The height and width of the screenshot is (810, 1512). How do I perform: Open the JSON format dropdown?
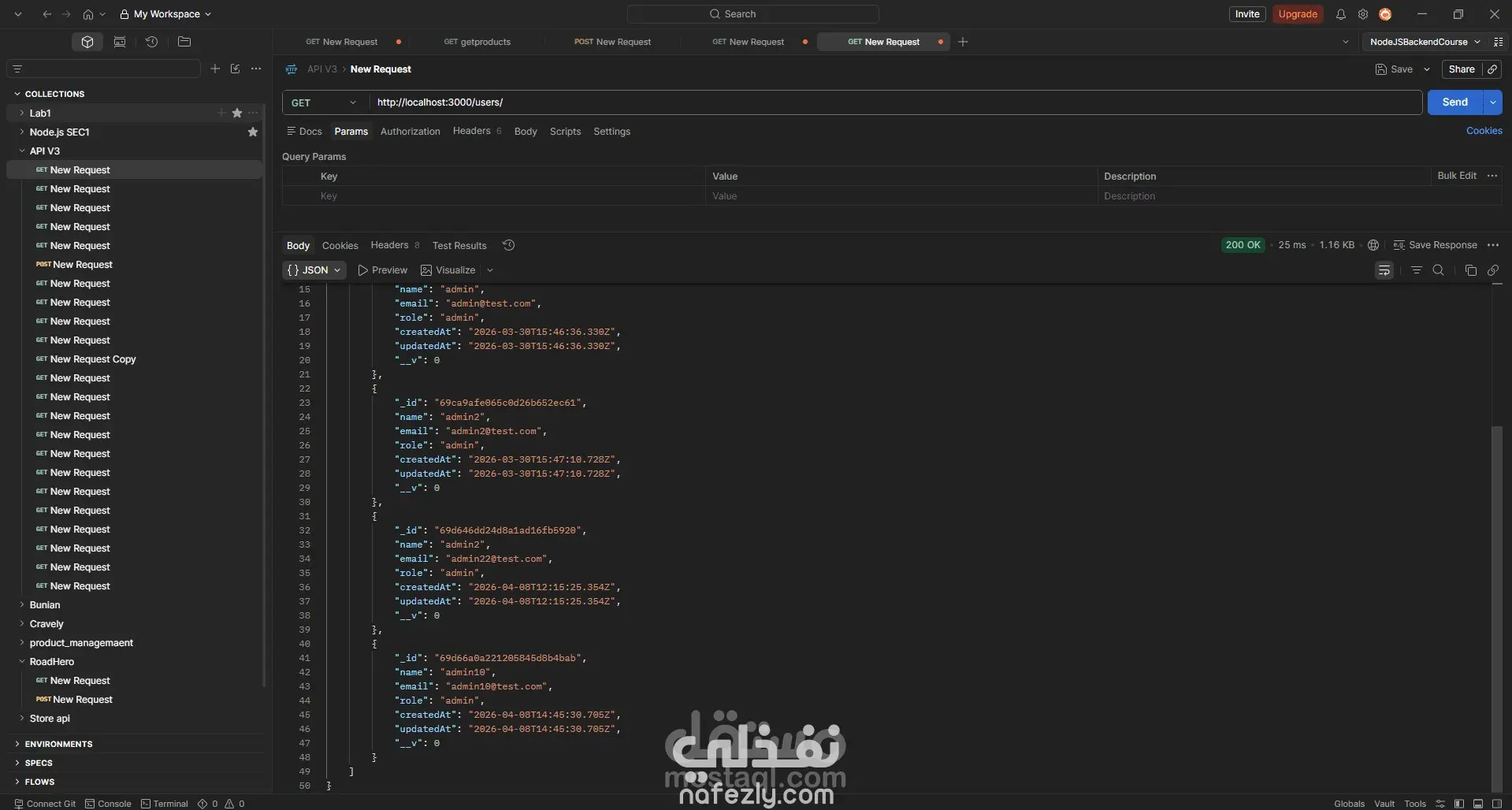[x=314, y=270]
